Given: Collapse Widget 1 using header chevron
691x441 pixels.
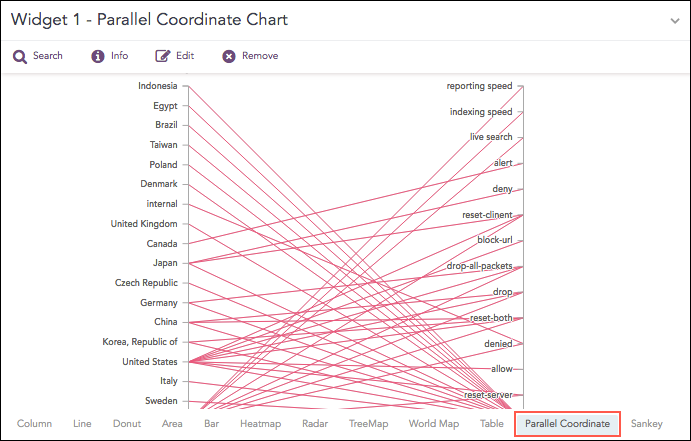Looking at the screenshot, I should tap(675, 20).
